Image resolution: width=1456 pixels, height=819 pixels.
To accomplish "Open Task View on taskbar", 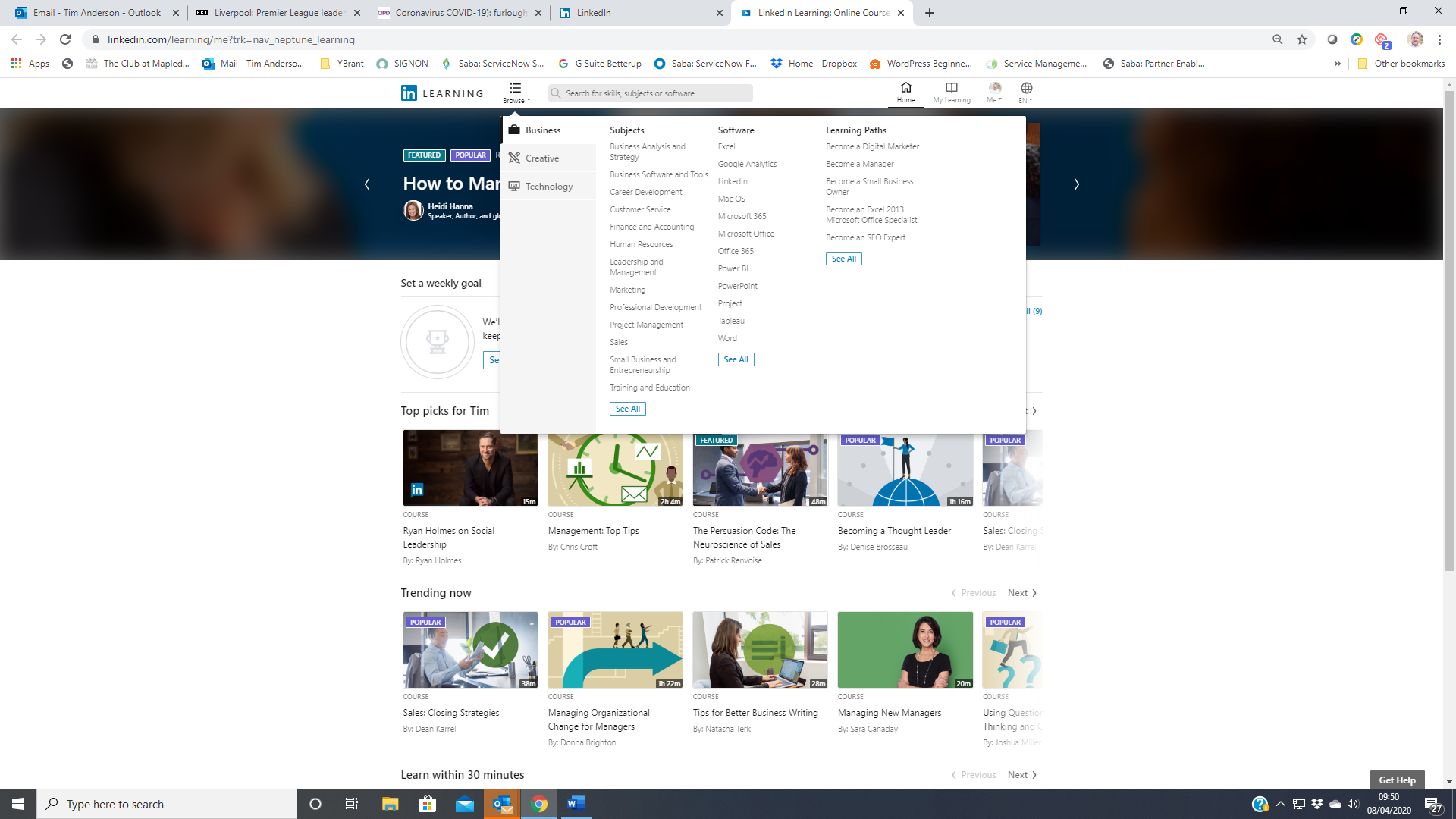I will pyautogui.click(x=352, y=804).
